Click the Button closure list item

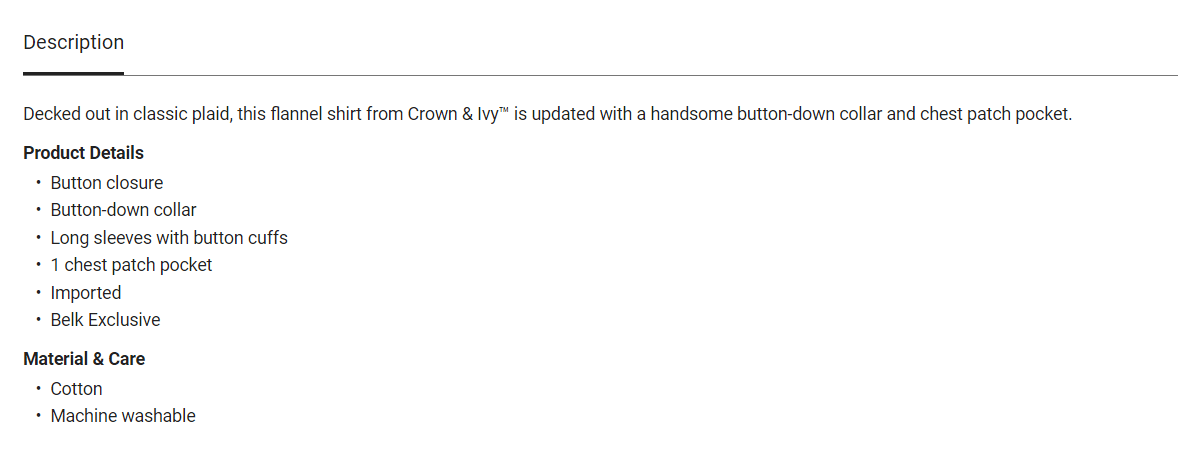107,183
